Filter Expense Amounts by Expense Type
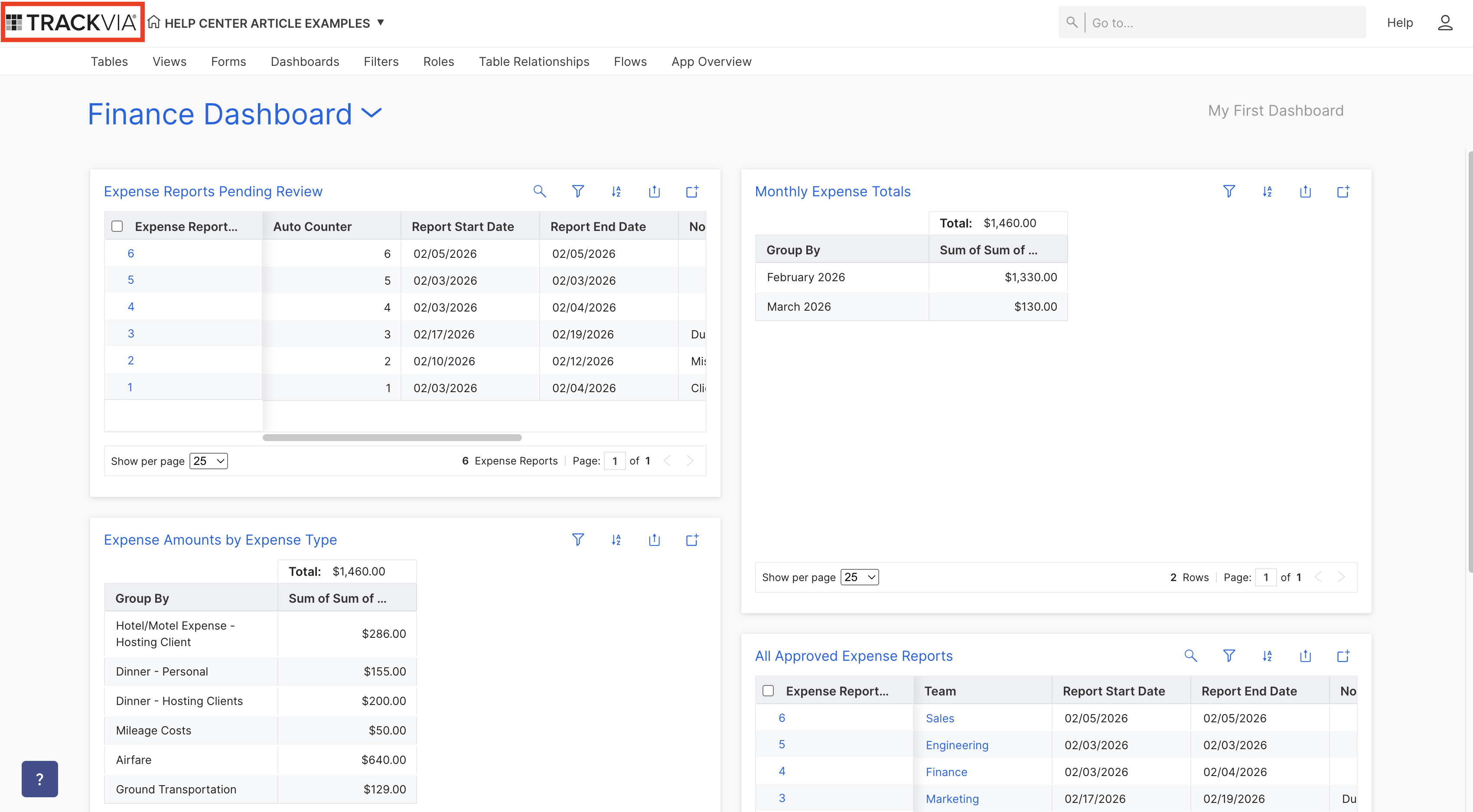 click(x=577, y=540)
